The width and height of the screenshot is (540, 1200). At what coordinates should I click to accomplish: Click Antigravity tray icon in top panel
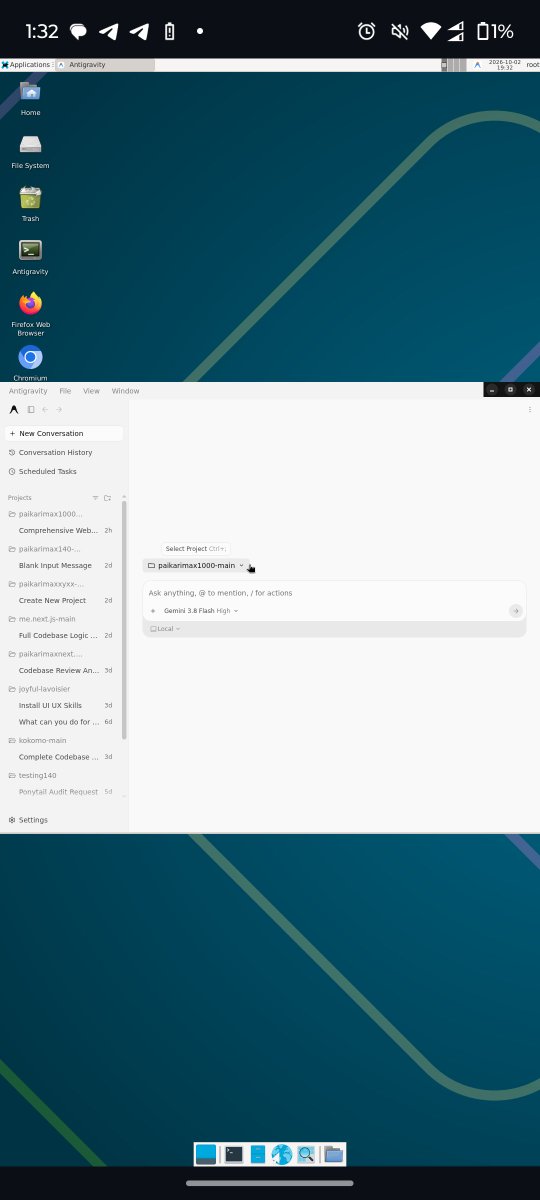477,64
